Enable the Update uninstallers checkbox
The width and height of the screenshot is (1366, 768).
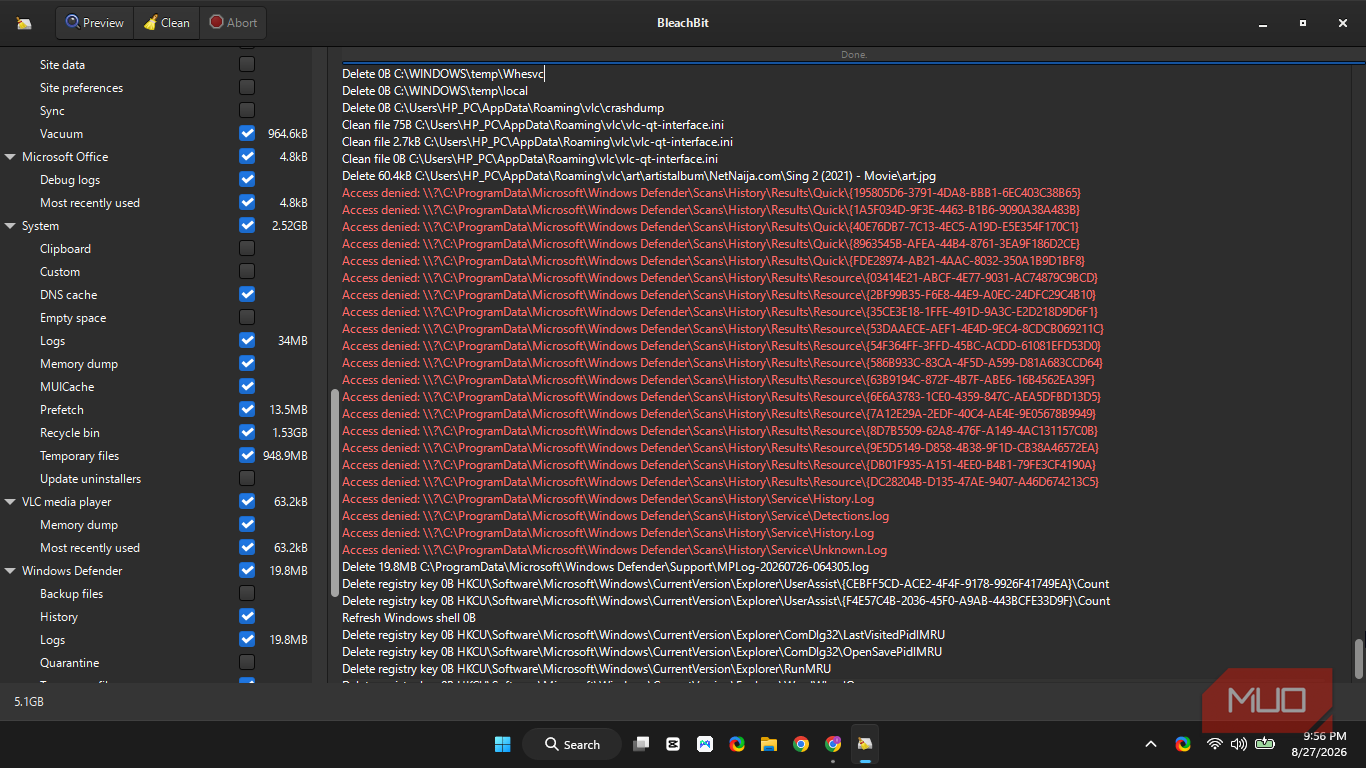[247, 478]
